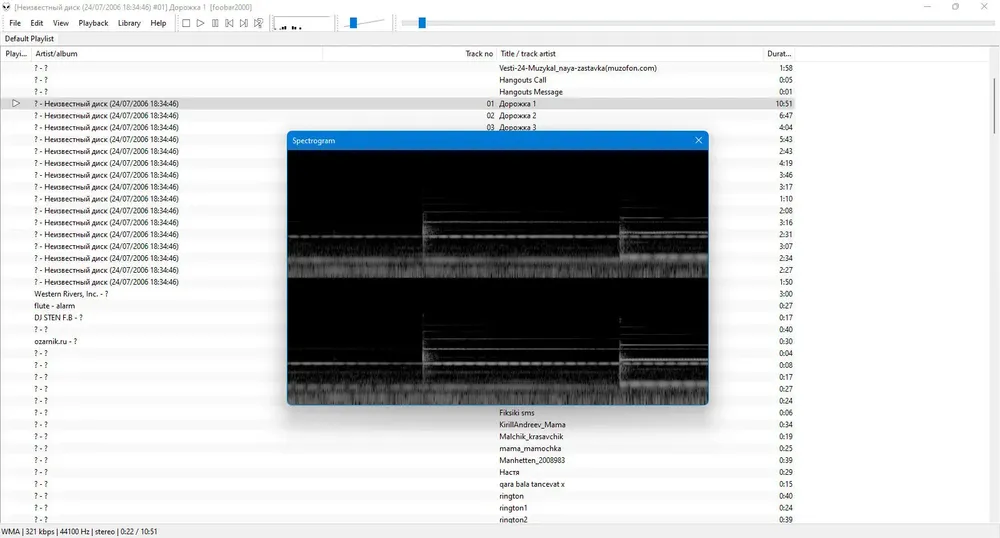Sort by the Title / track artist header
1000x538 pixels.
629,54
